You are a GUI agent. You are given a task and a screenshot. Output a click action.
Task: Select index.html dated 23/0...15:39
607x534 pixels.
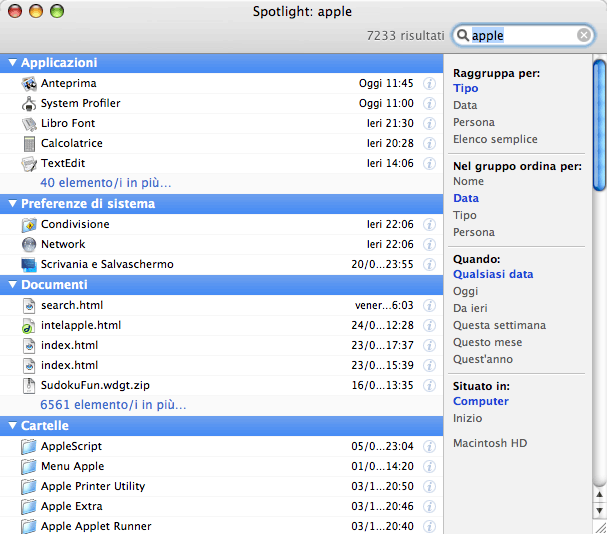pyautogui.click(x=221, y=366)
